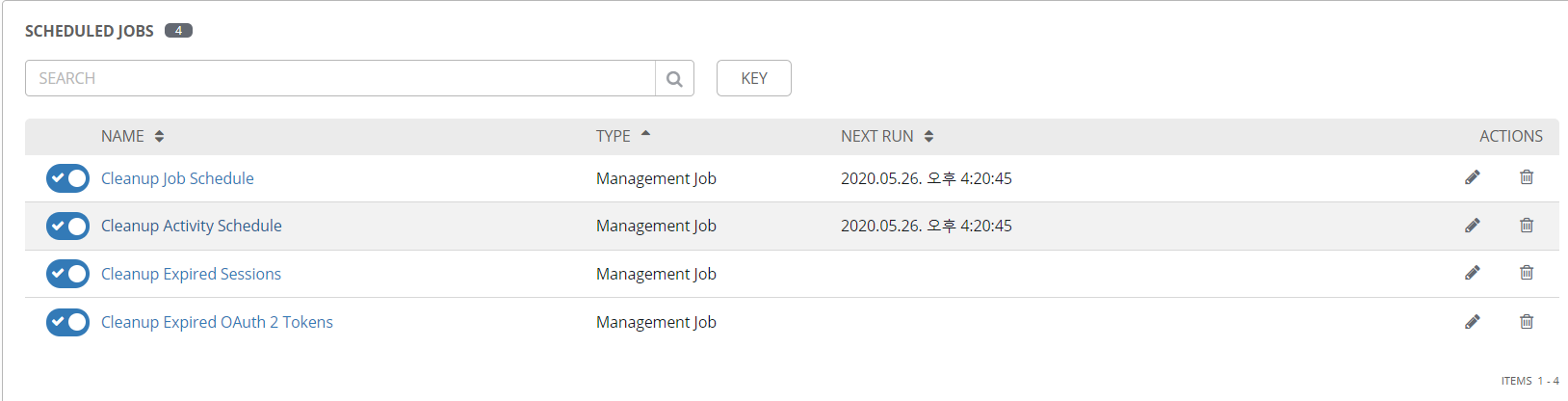Disable the Cleanup Activity Schedule switch

(67, 226)
